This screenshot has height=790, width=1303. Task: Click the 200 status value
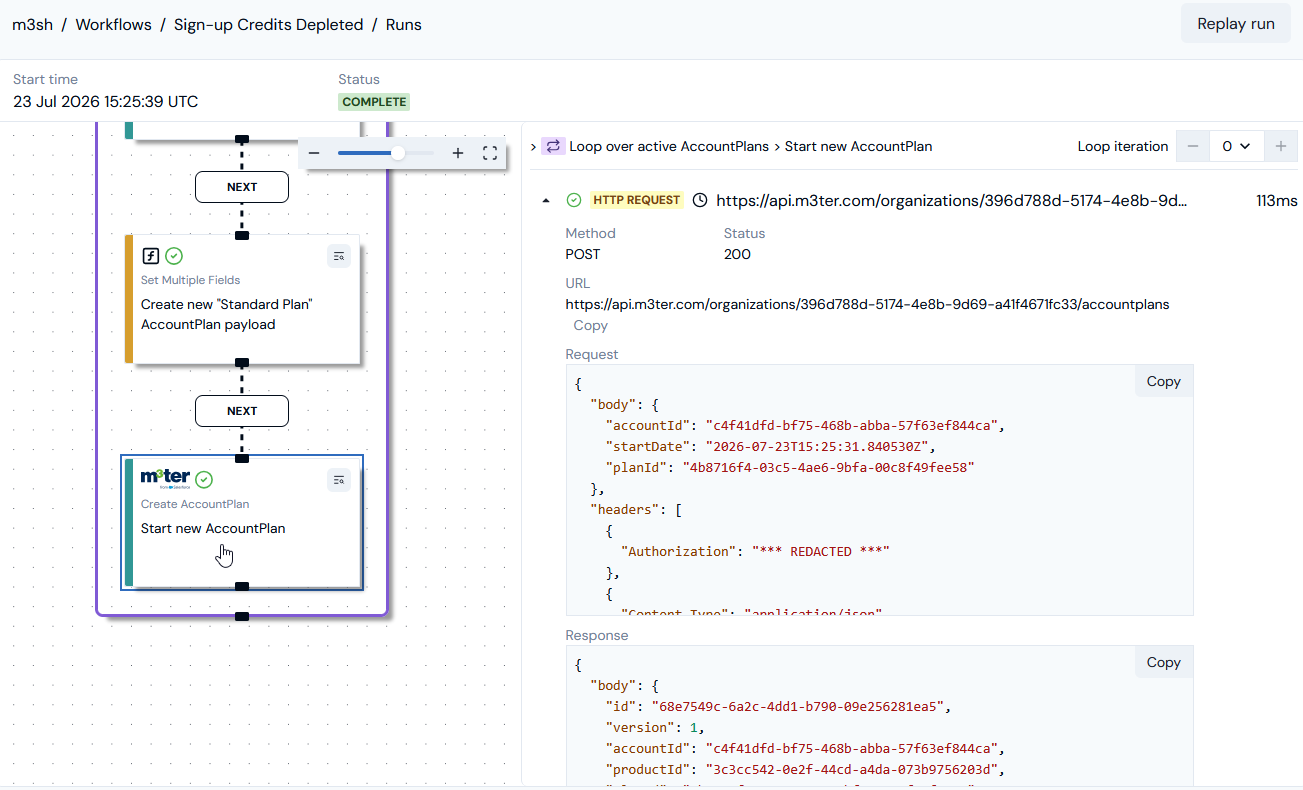737,254
